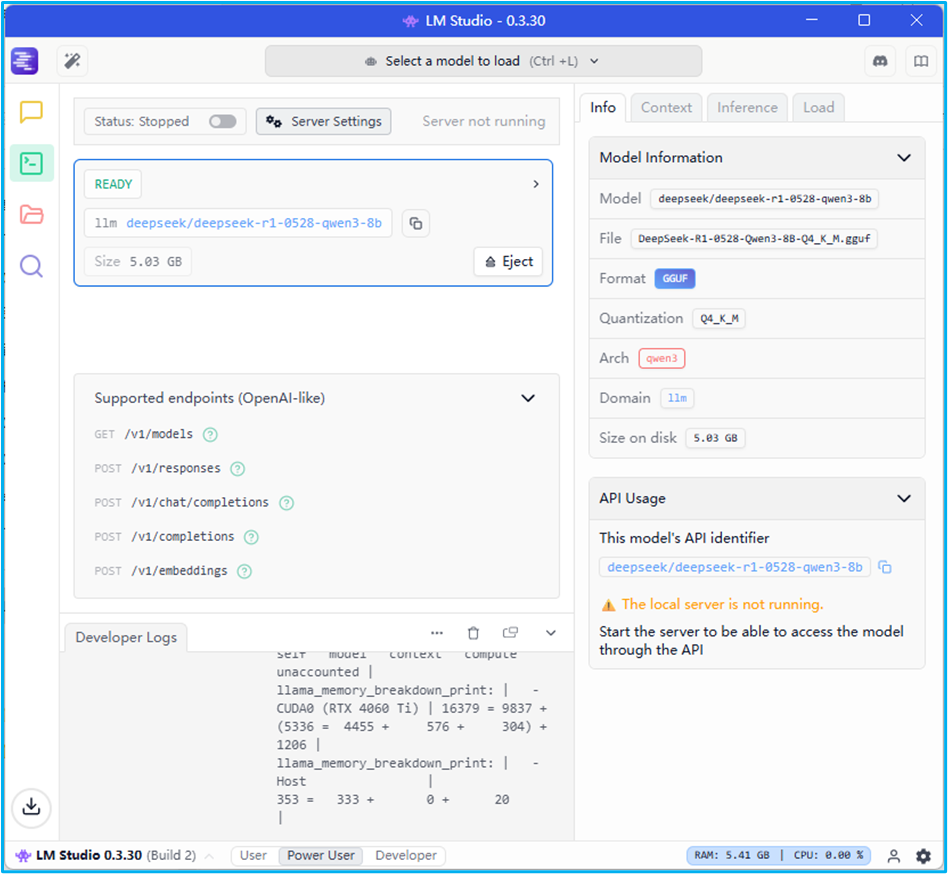Click the llm Domain badge

coord(677,398)
